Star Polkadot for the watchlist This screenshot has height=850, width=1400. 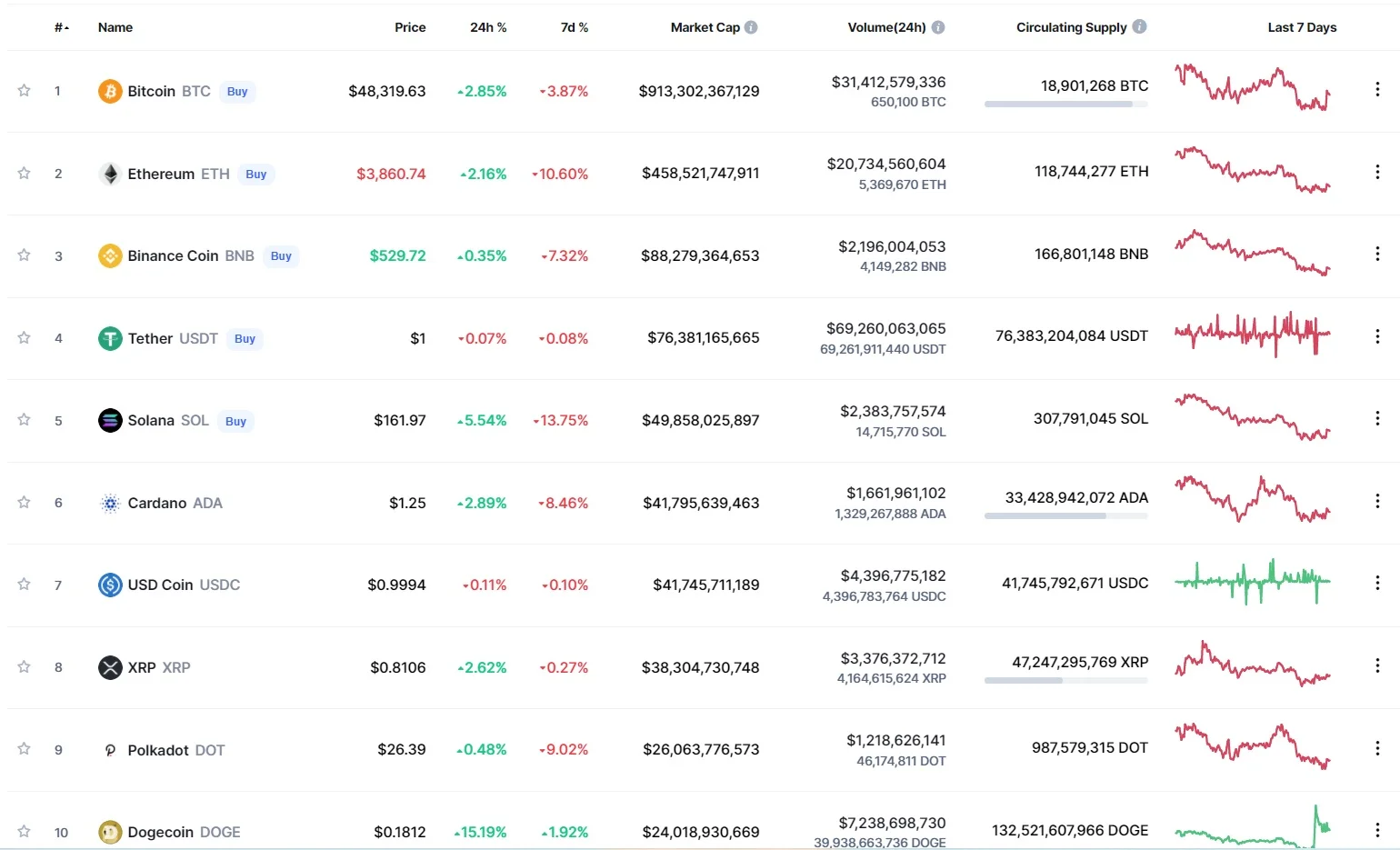pos(25,749)
